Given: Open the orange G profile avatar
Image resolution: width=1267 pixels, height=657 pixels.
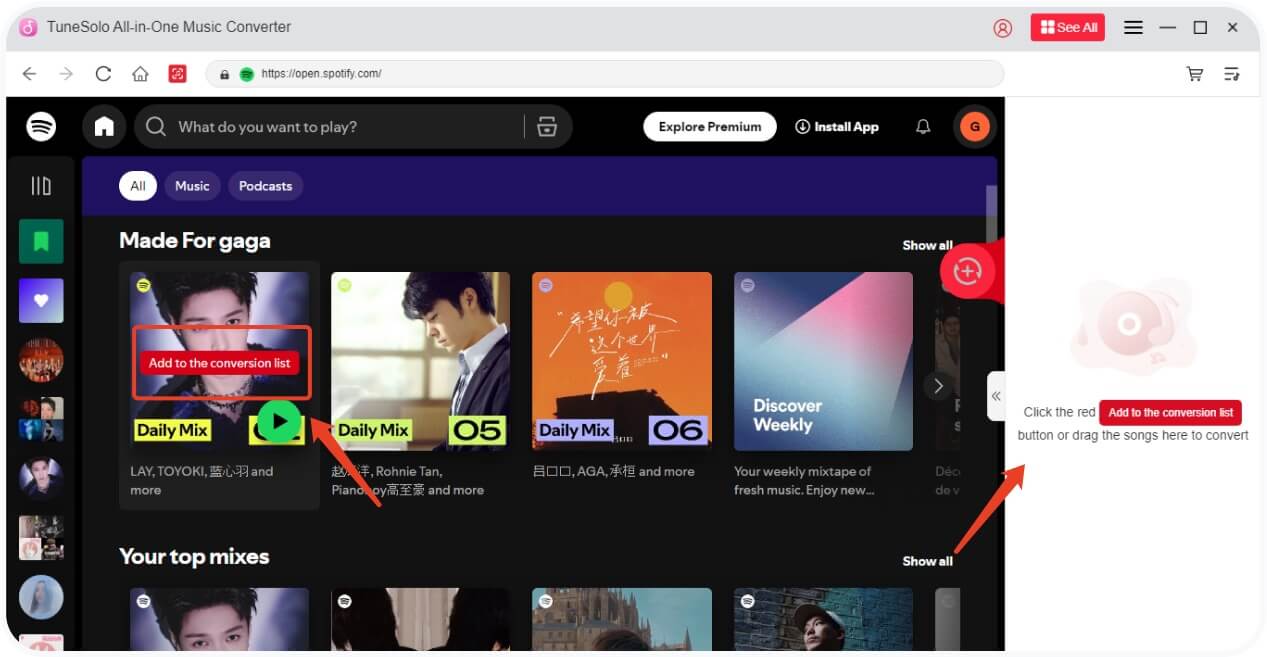Looking at the screenshot, I should (x=974, y=127).
